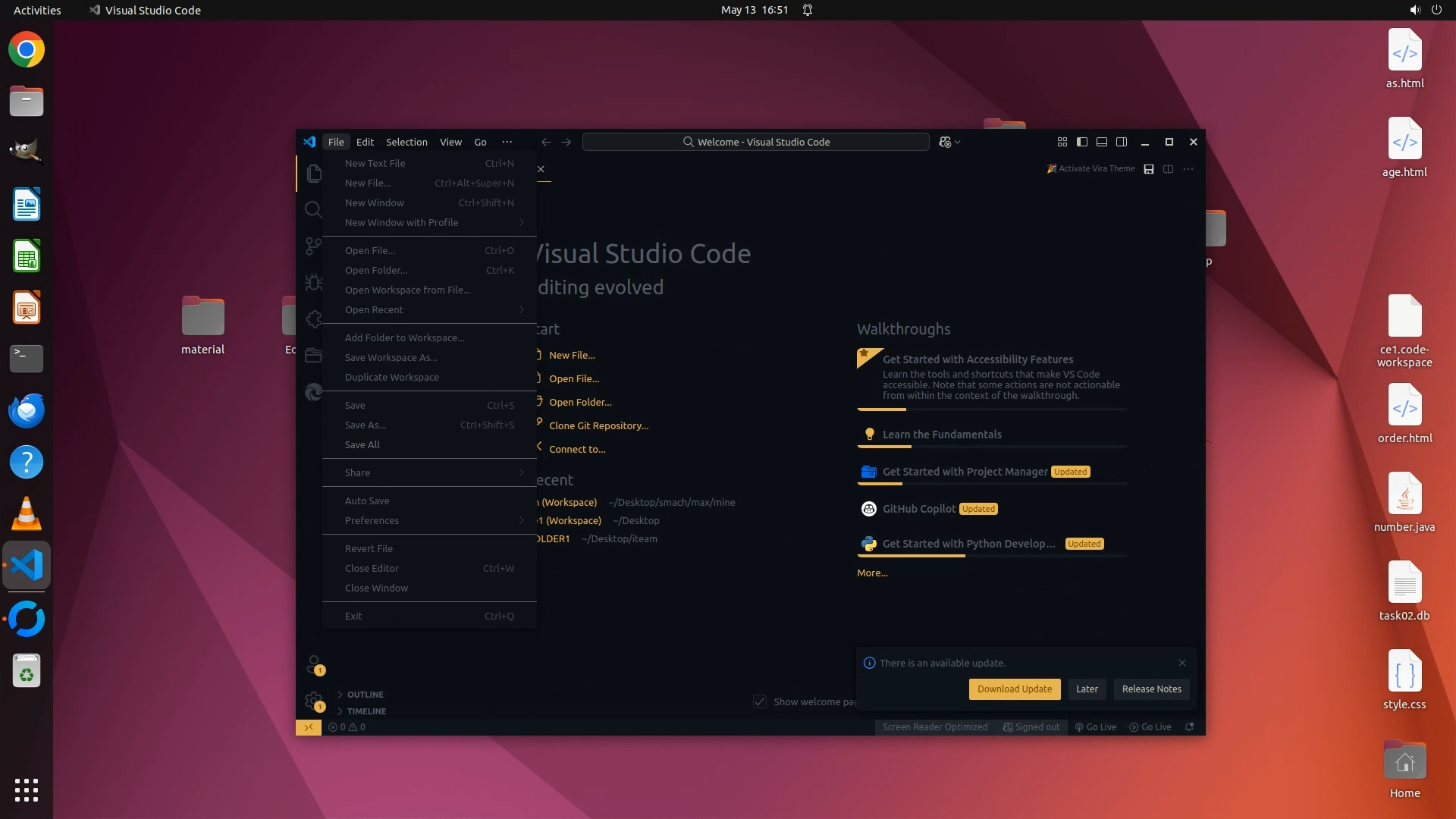
Task: Open the Explorer sidebar icon
Action: click(x=313, y=174)
